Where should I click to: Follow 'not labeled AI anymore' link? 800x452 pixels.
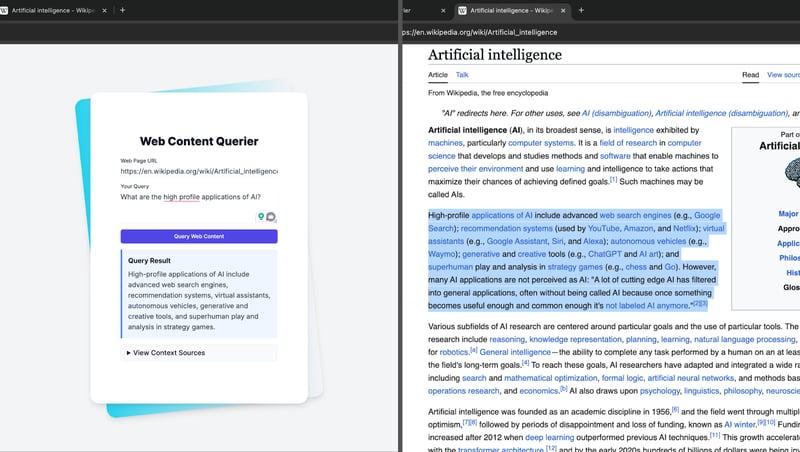click(646, 306)
